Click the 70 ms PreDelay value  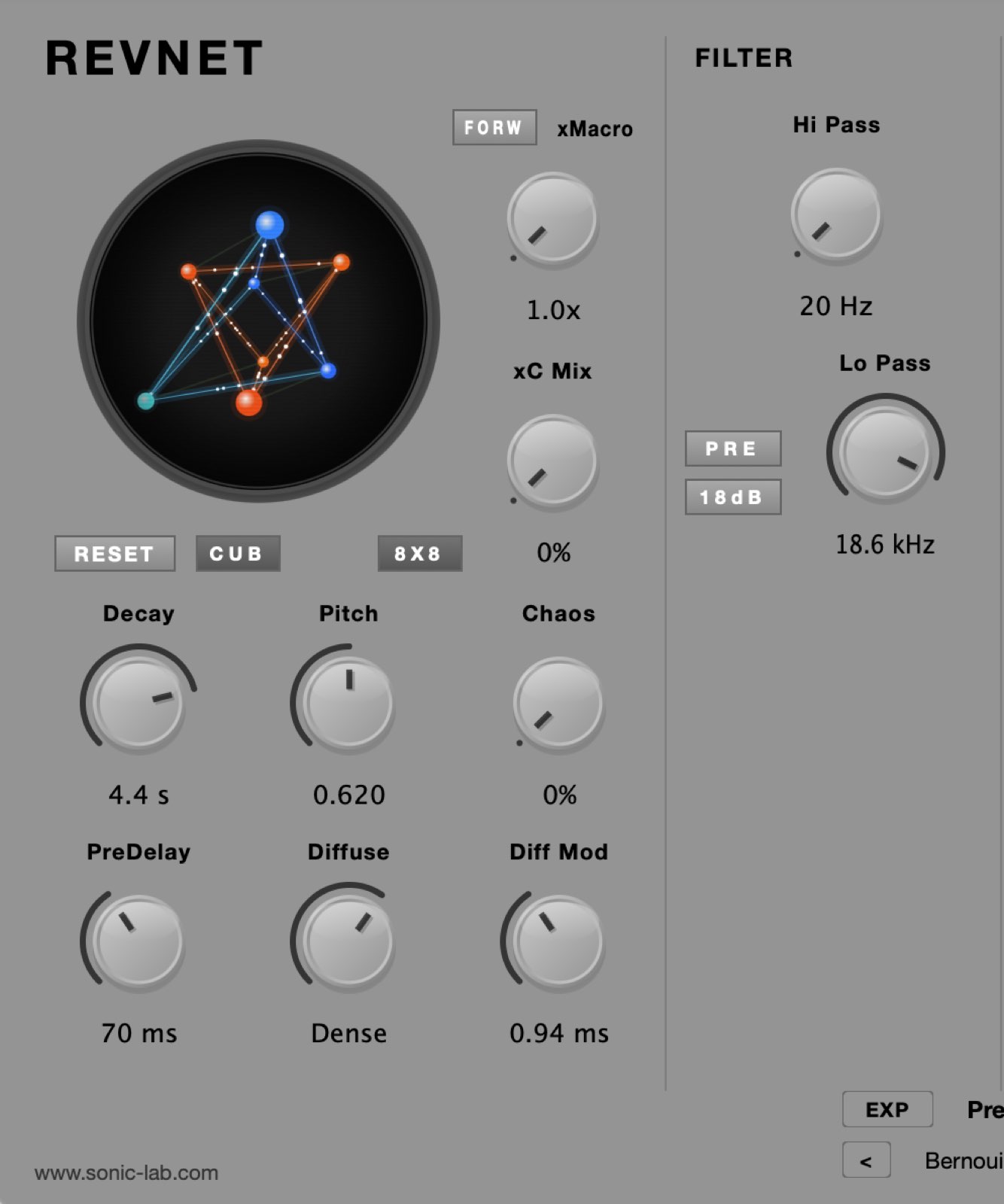click(x=139, y=1033)
